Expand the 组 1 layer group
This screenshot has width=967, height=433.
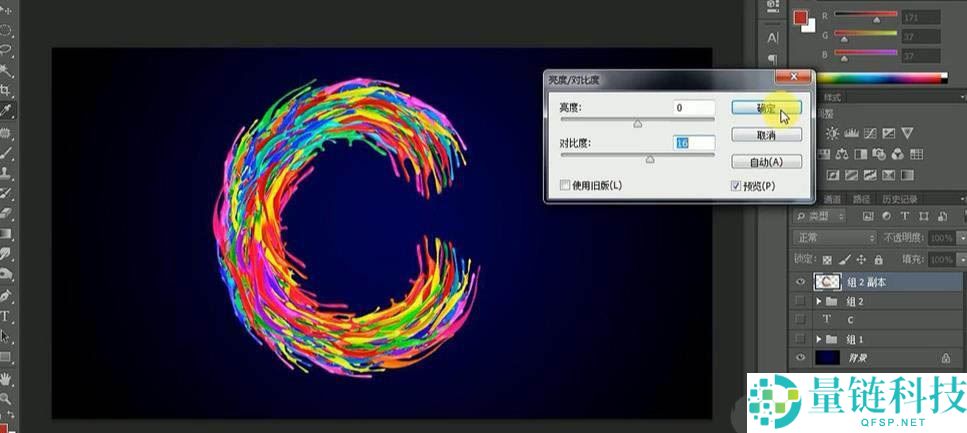819,339
